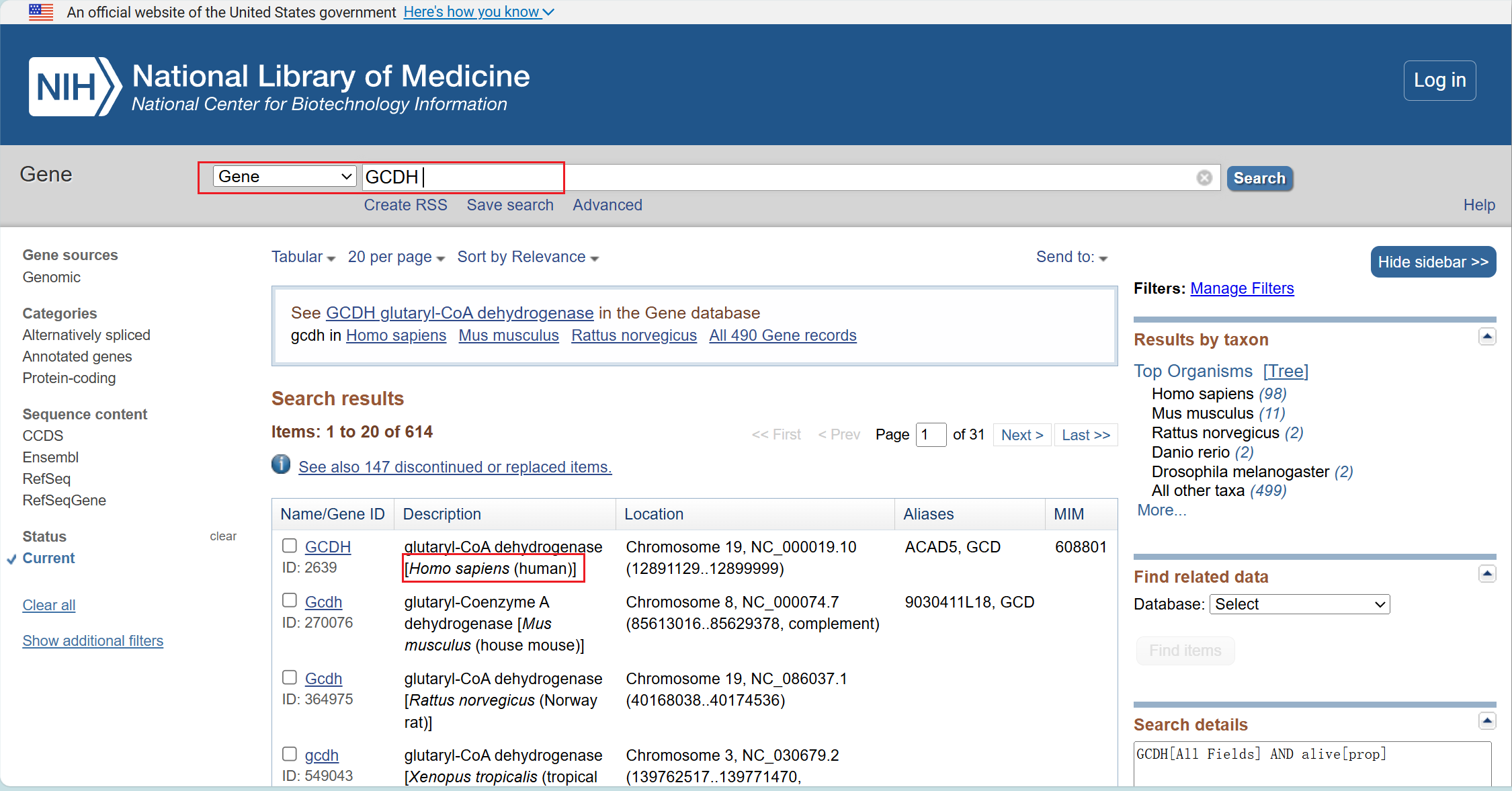Collapse the Results by taxon panel
The image size is (1512, 791).
[1486, 336]
